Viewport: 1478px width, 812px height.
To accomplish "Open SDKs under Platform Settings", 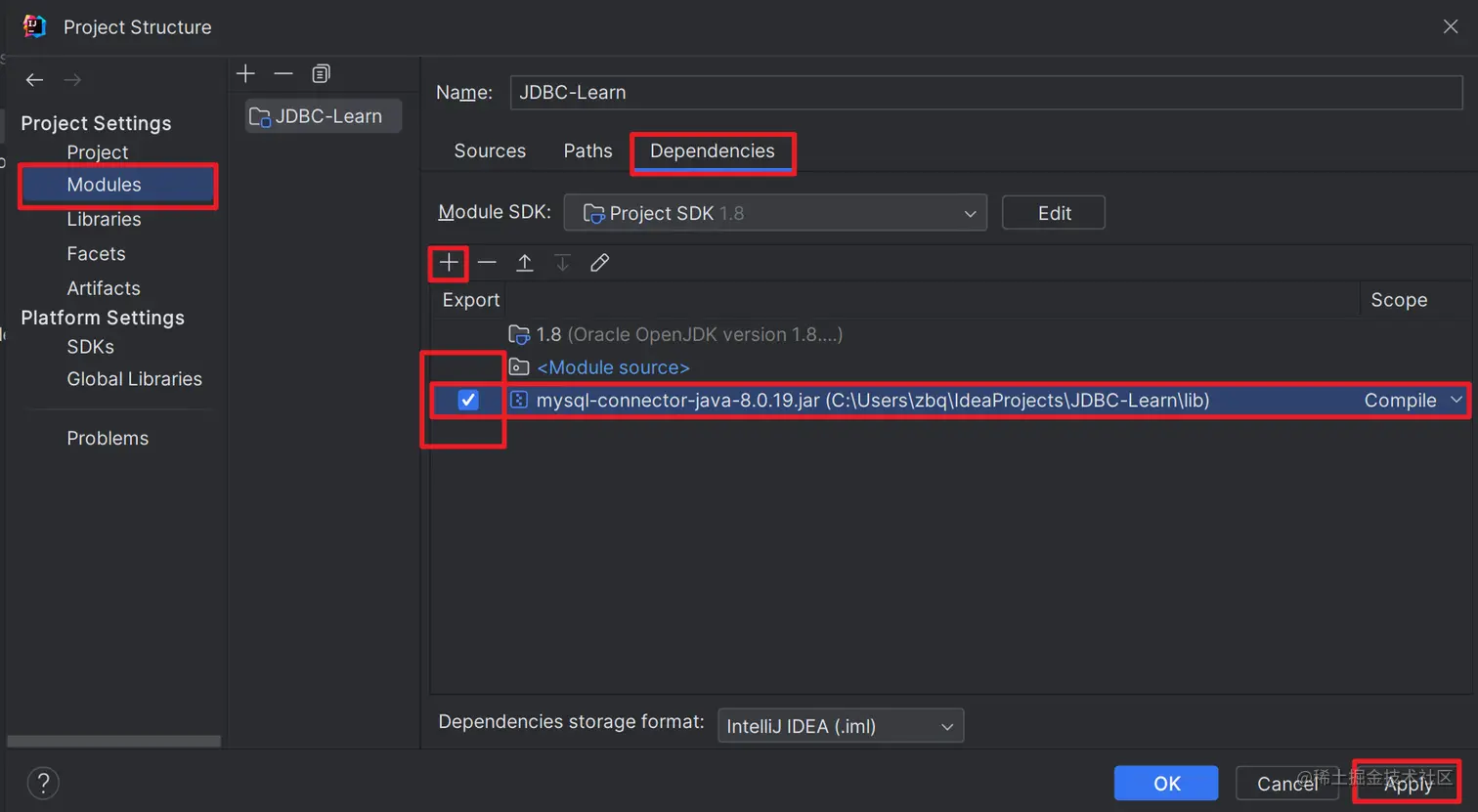I will tap(90, 347).
